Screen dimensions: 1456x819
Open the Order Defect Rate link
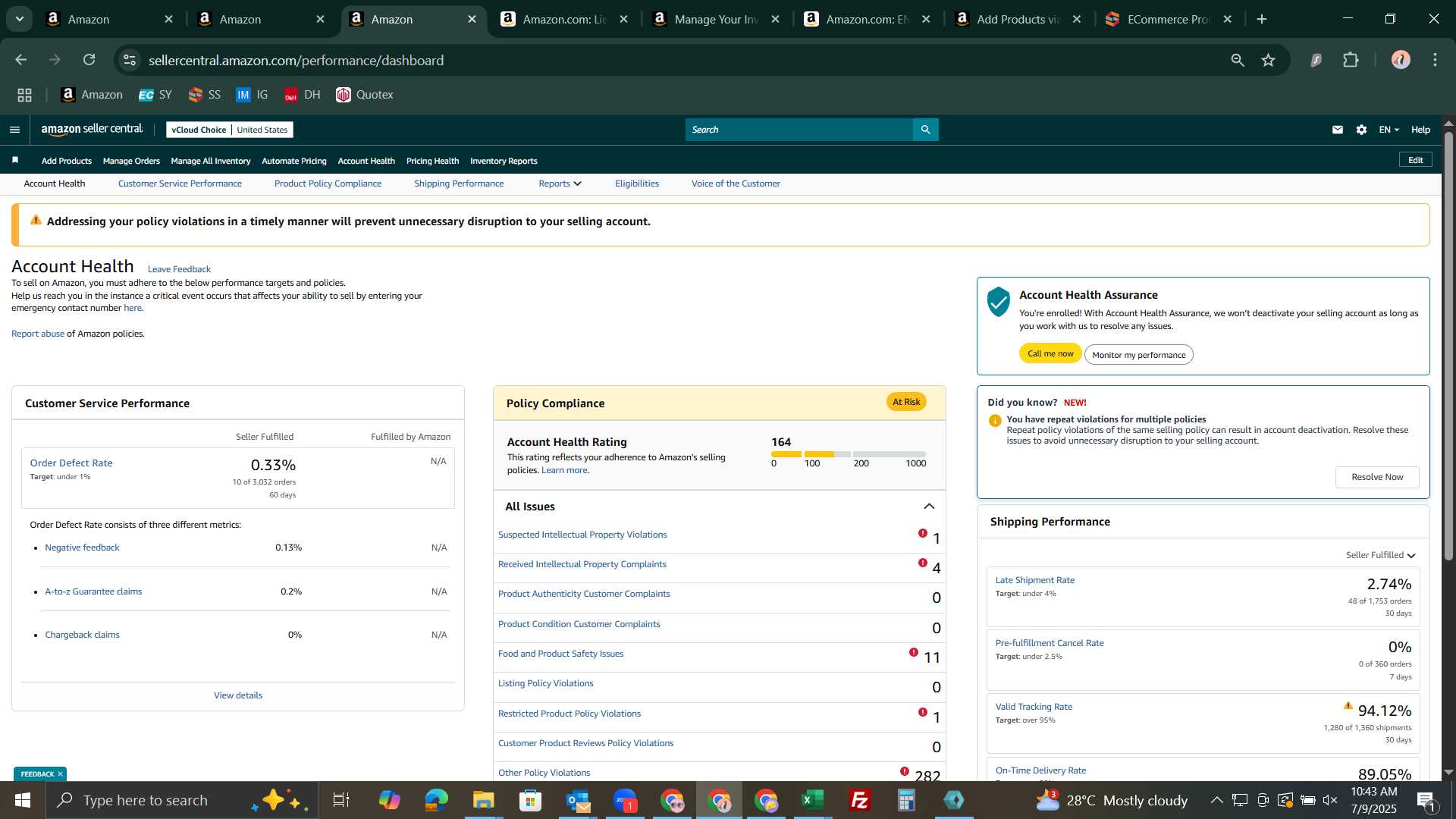(71, 463)
